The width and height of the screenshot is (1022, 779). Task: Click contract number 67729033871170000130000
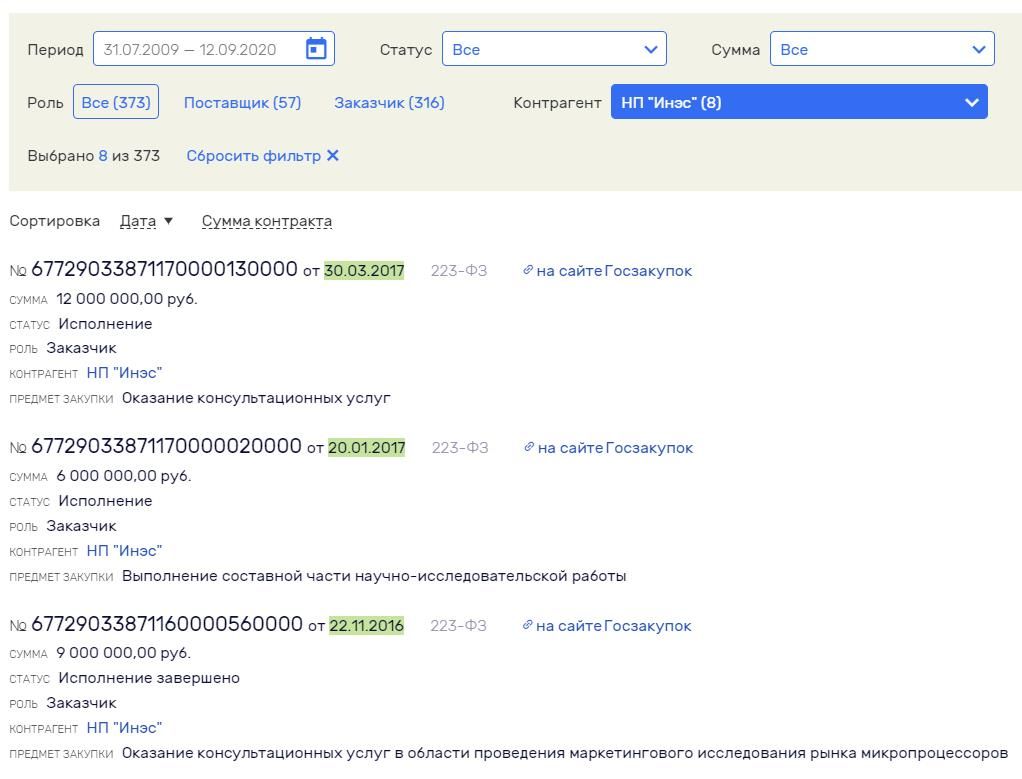164,269
